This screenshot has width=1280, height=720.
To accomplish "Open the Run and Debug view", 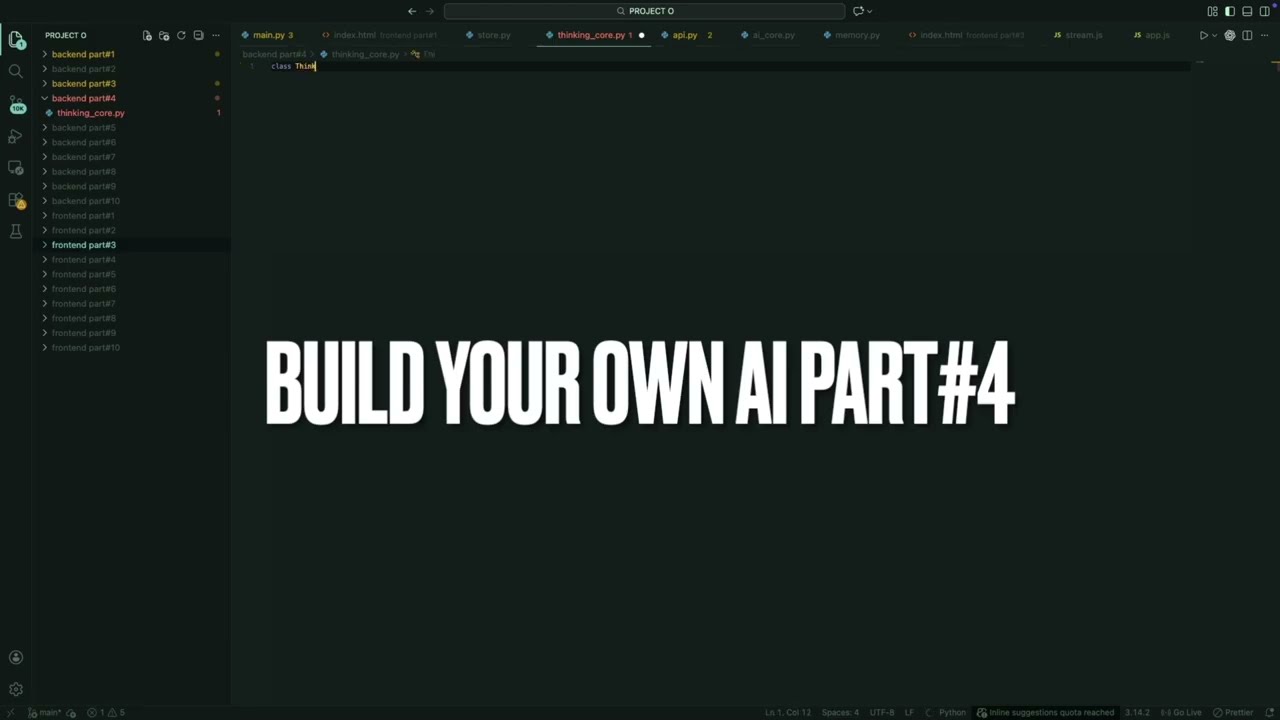I will 16,136.
